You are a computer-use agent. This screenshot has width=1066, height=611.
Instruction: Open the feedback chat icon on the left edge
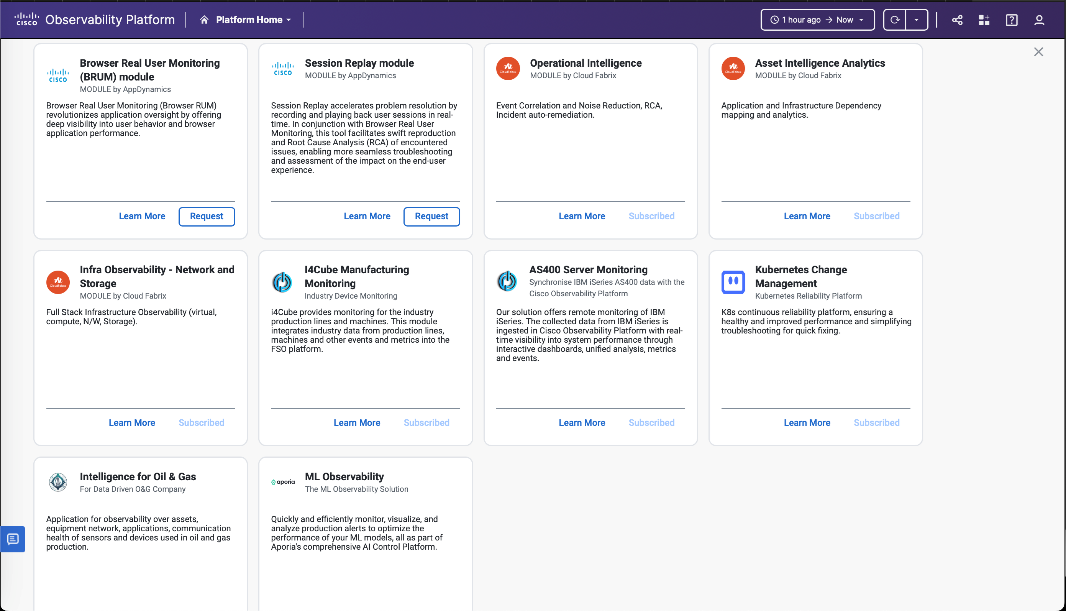pos(12,539)
